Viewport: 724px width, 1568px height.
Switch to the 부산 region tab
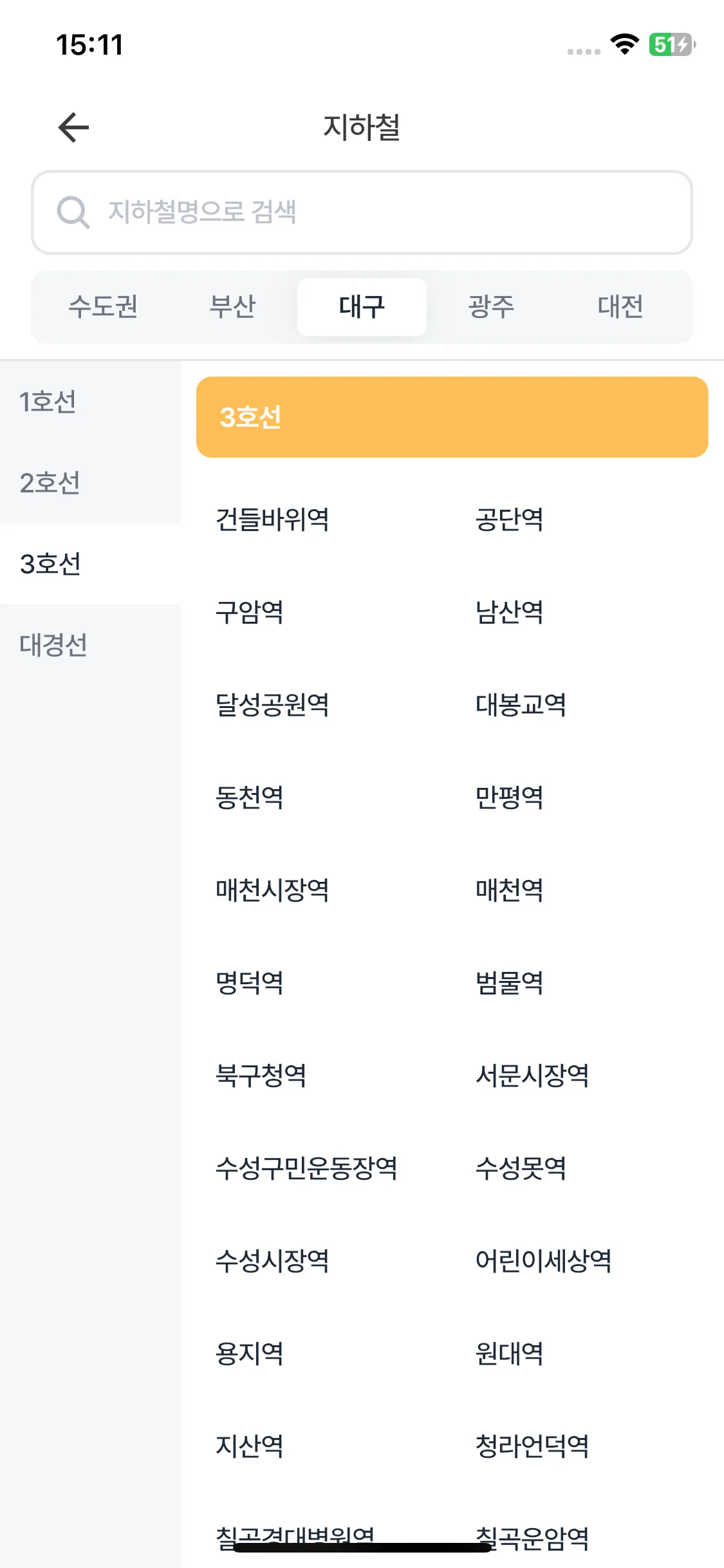(232, 306)
